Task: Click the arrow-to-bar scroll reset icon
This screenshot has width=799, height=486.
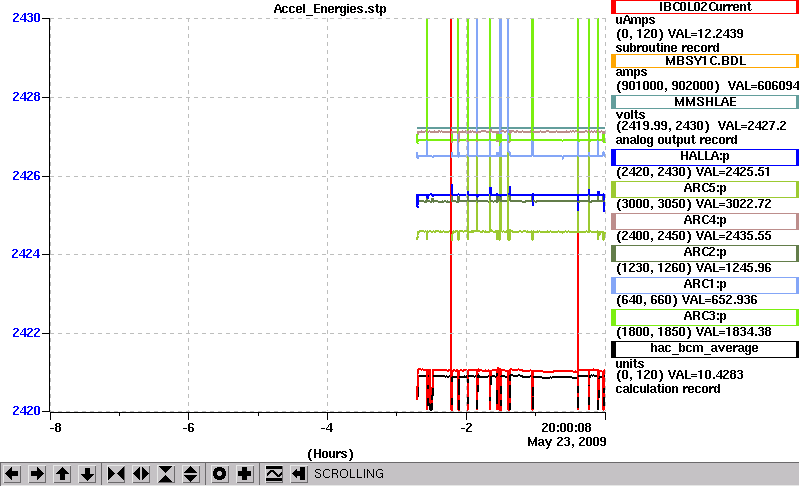Action: tap(299, 474)
